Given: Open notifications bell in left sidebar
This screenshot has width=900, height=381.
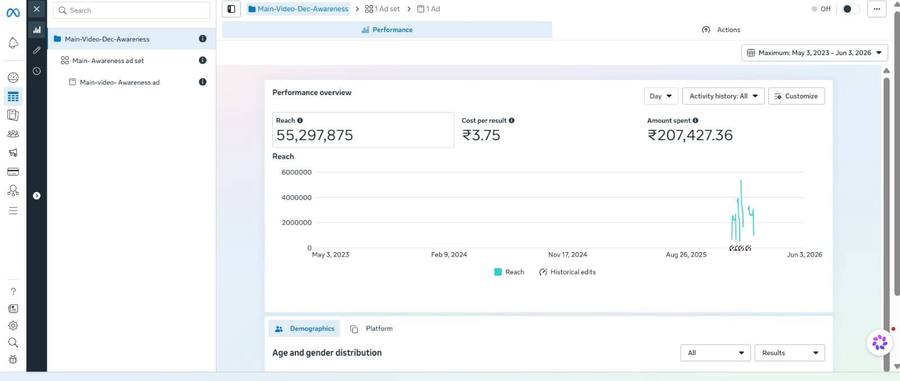Looking at the screenshot, I should point(13,43).
